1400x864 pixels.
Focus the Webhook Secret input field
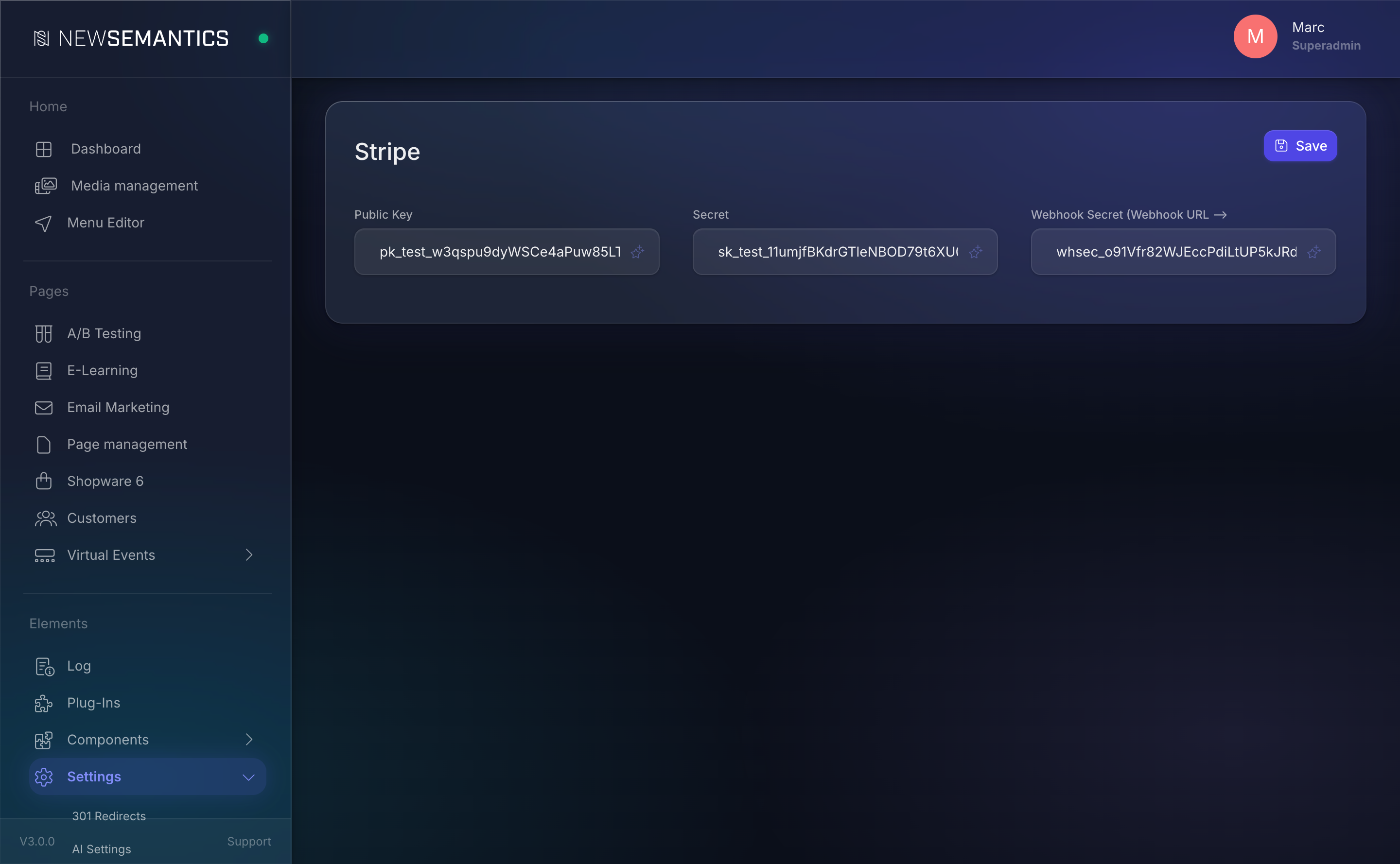coord(1183,252)
